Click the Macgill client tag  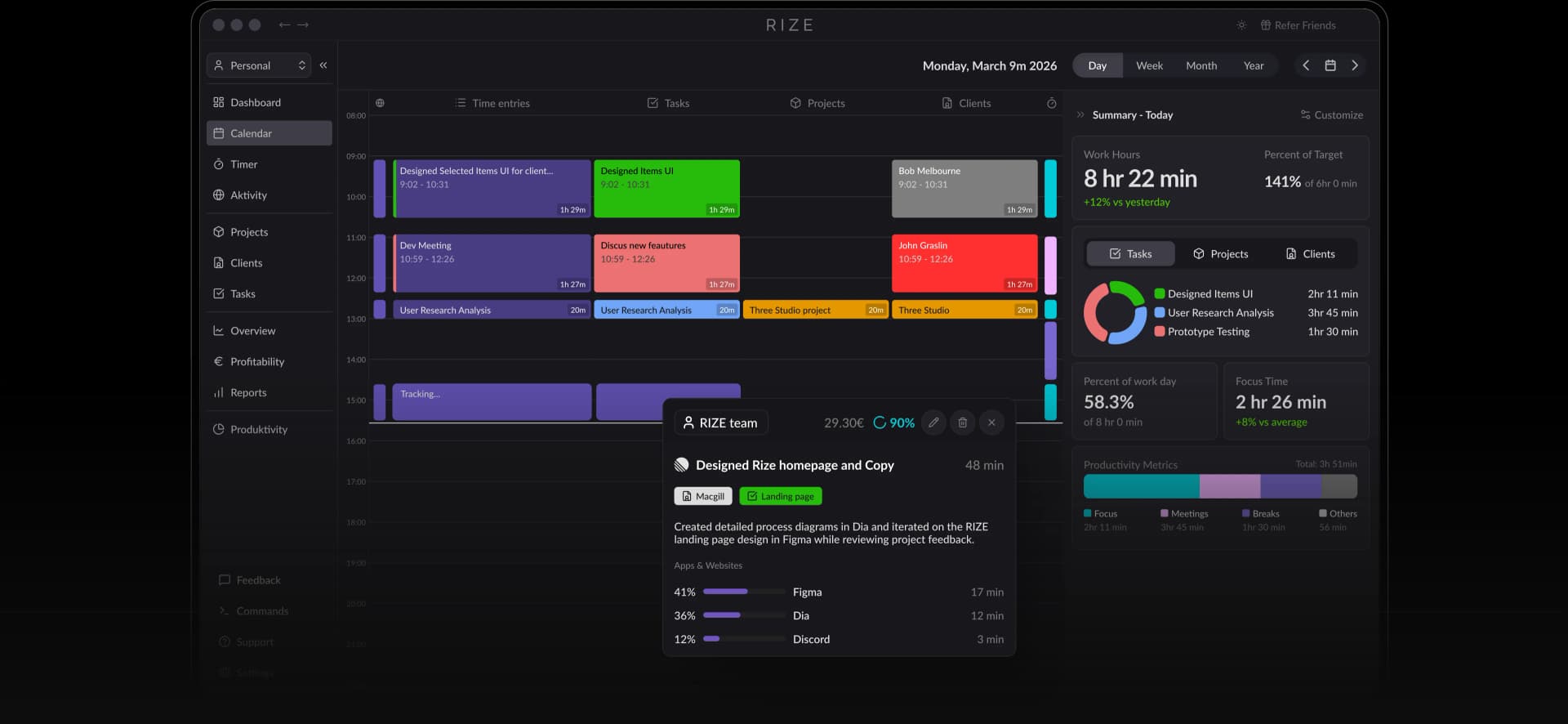(703, 496)
